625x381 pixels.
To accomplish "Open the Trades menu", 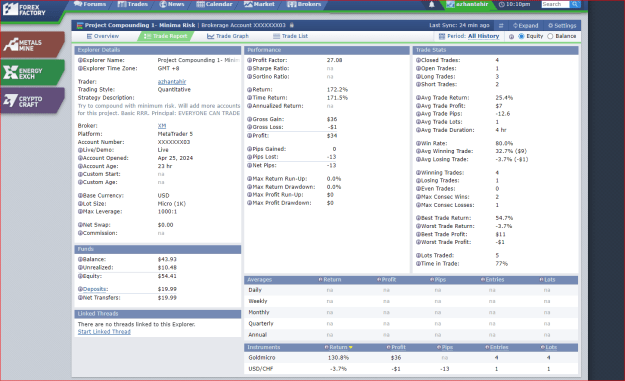I will [133, 4].
